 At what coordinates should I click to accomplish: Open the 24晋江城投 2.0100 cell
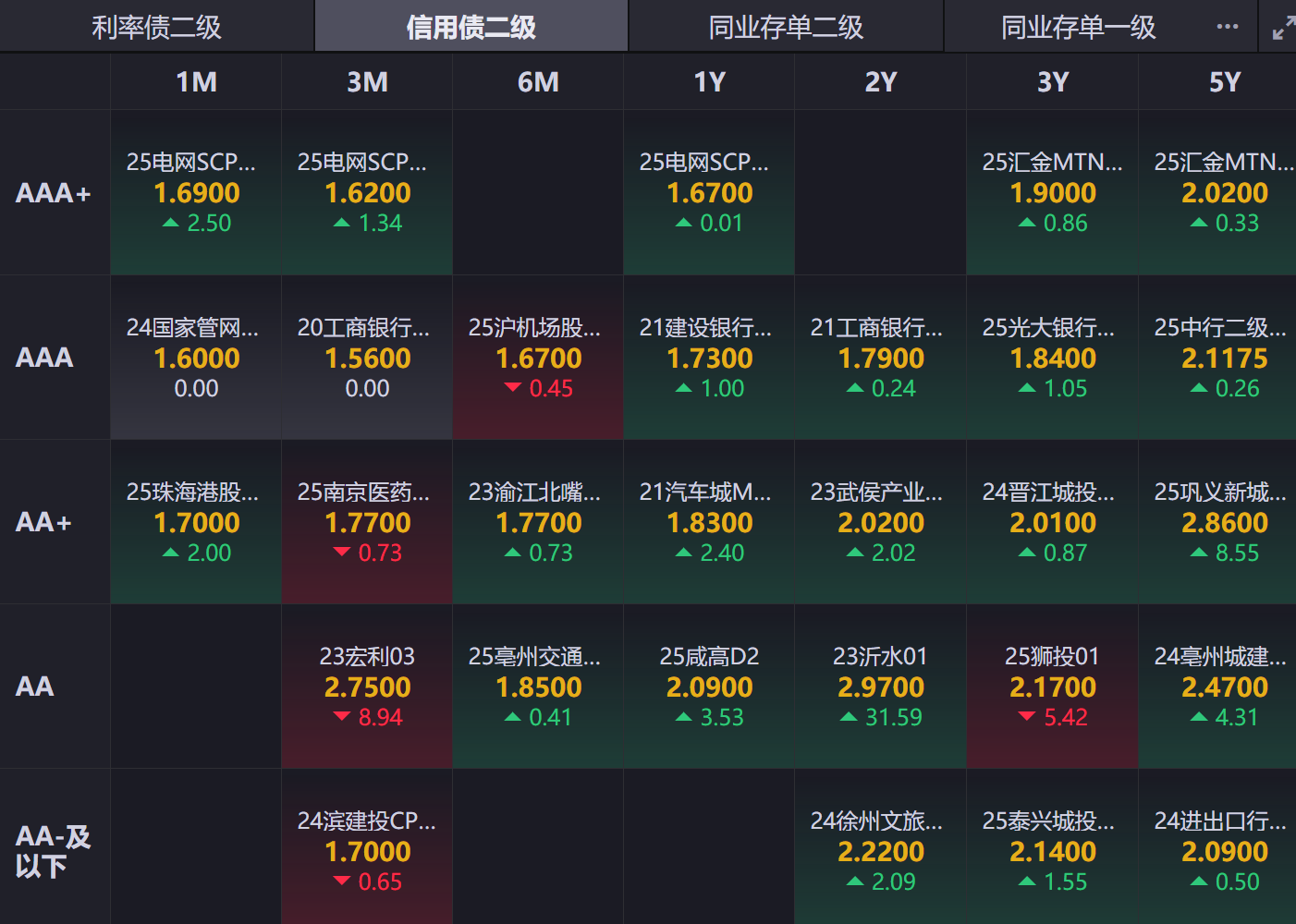coord(1052,522)
